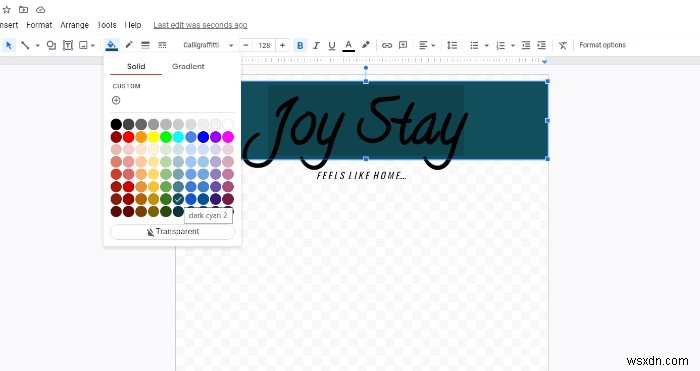Pick the yellow color swatch
700x371 pixels.
[x=154, y=137]
